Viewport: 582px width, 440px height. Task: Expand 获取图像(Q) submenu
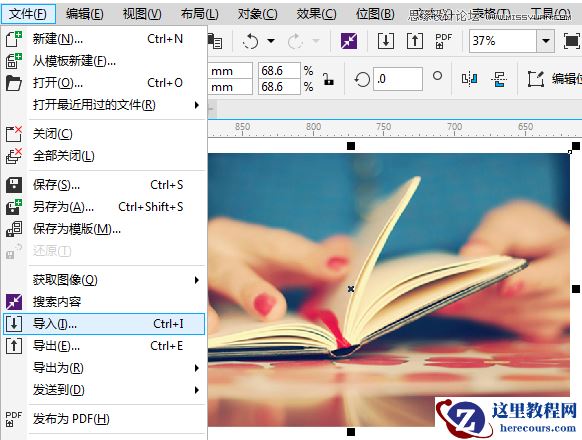pos(105,280)
